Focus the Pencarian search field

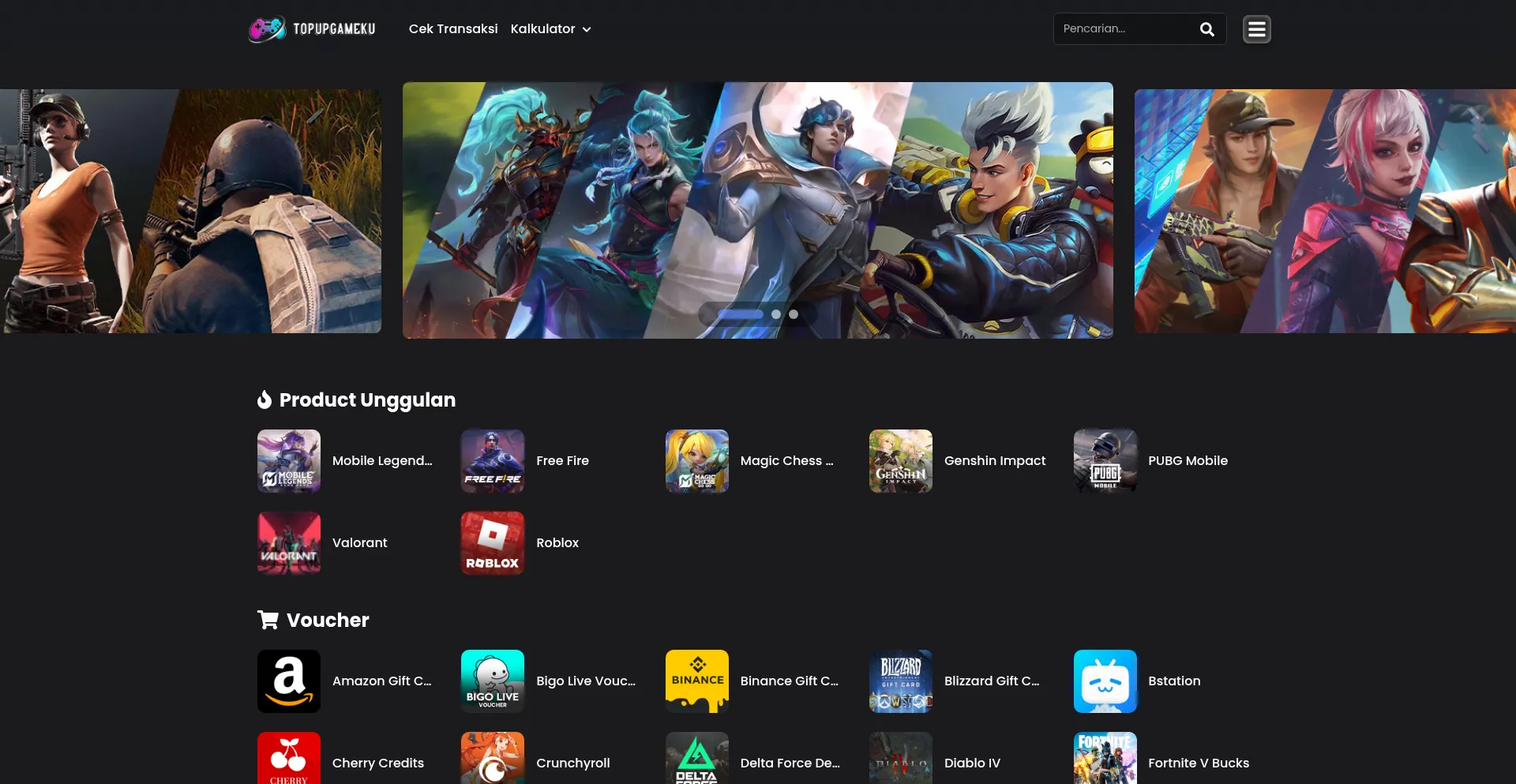[1125, 29]
